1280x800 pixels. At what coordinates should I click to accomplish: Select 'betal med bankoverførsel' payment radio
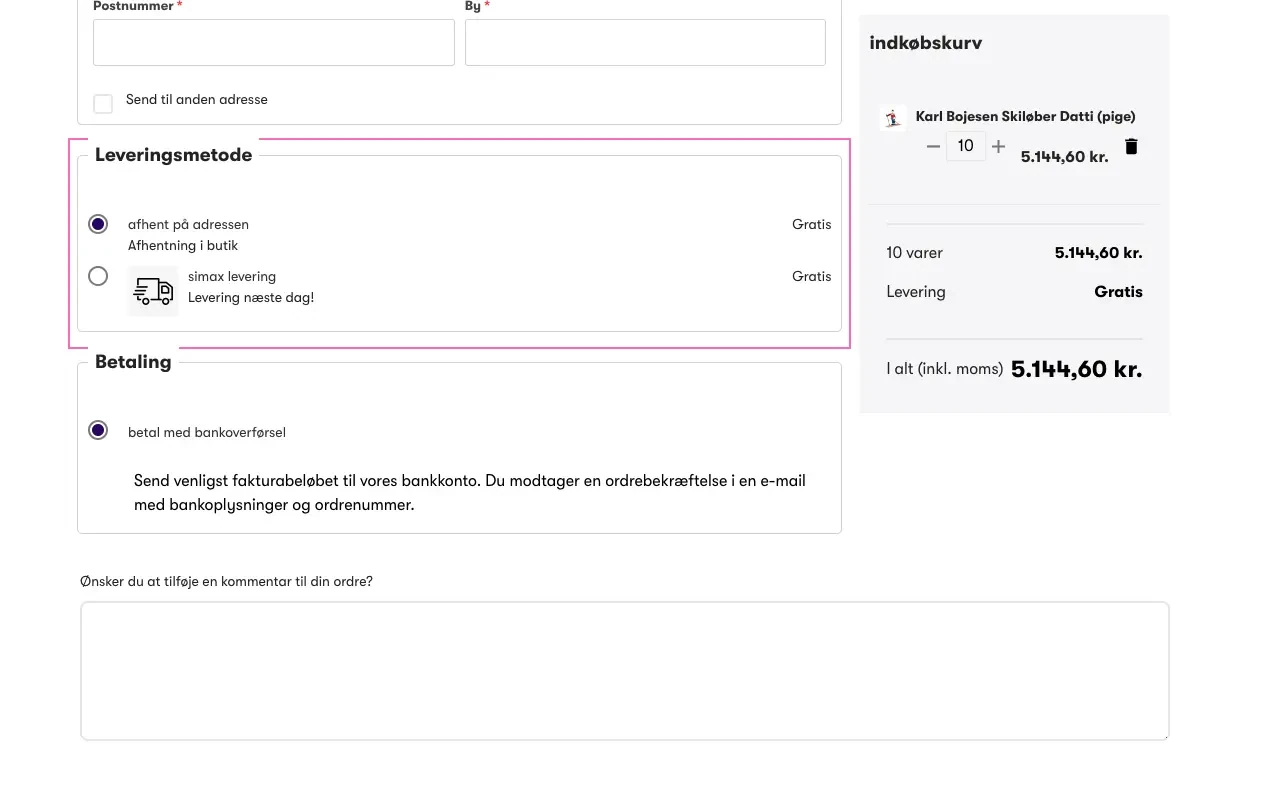pos(98,430)
